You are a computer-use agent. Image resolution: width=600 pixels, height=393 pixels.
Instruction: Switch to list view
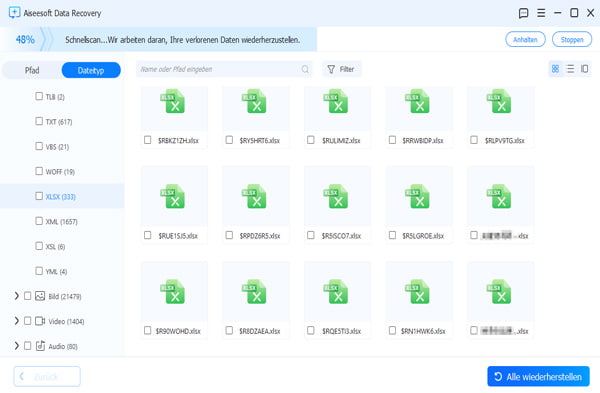pos(570,69)
